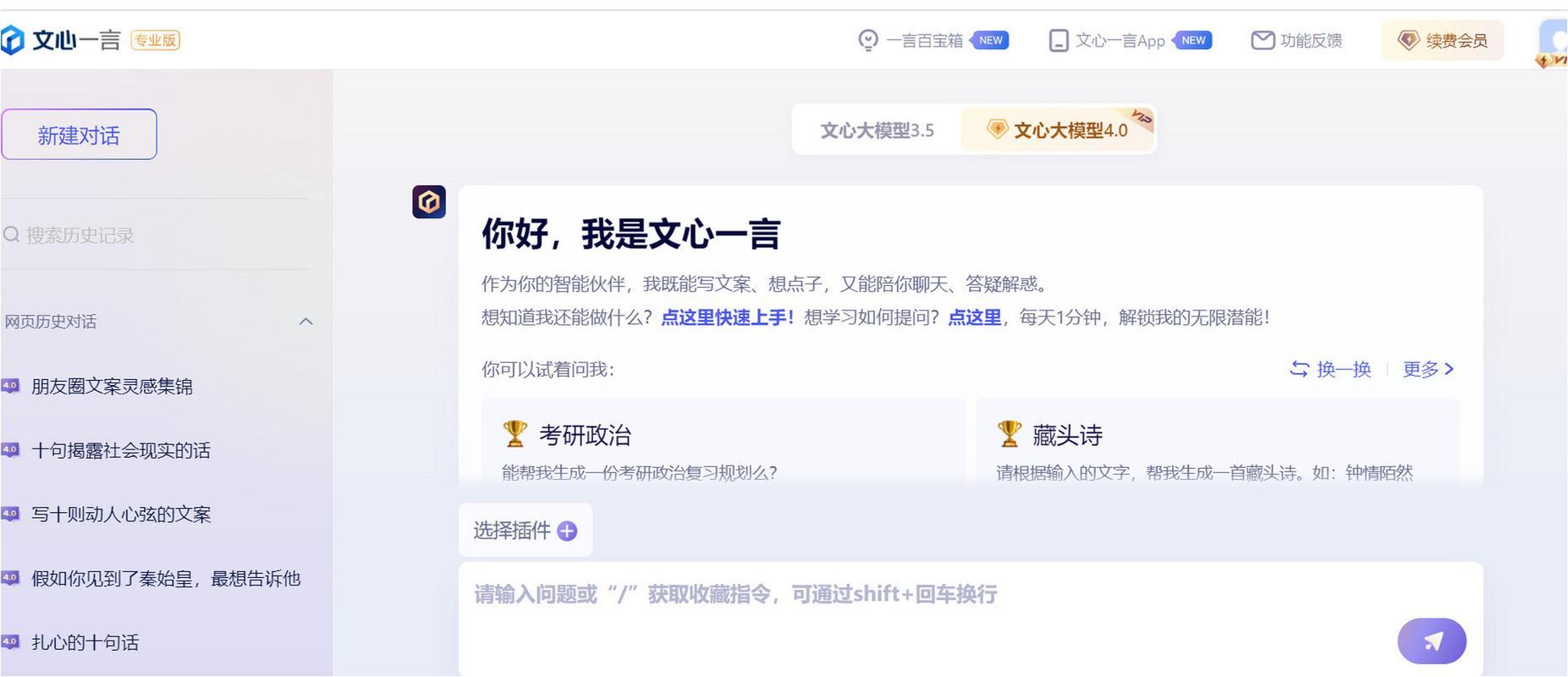The image size is (1568, 677).
Task: Click the envelope icon for 功能反馈
Action: (1263, 40)
